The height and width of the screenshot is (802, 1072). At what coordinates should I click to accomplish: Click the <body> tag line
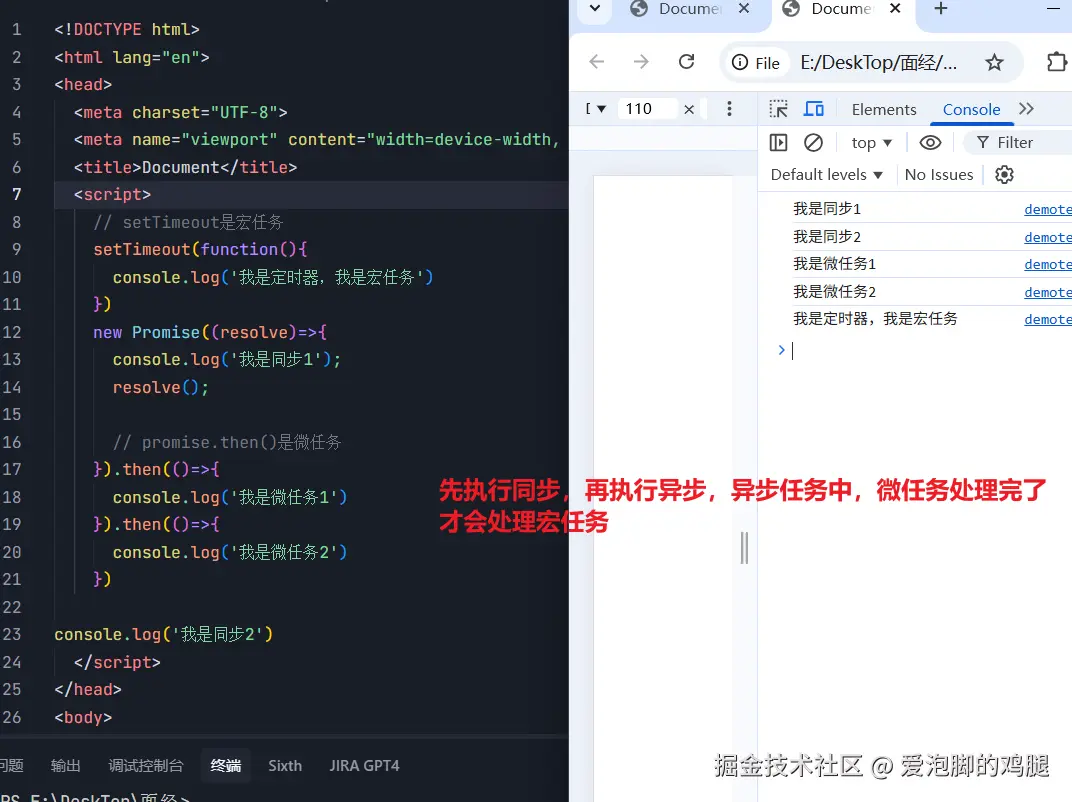pyautogui.click(x=83, y=717)
